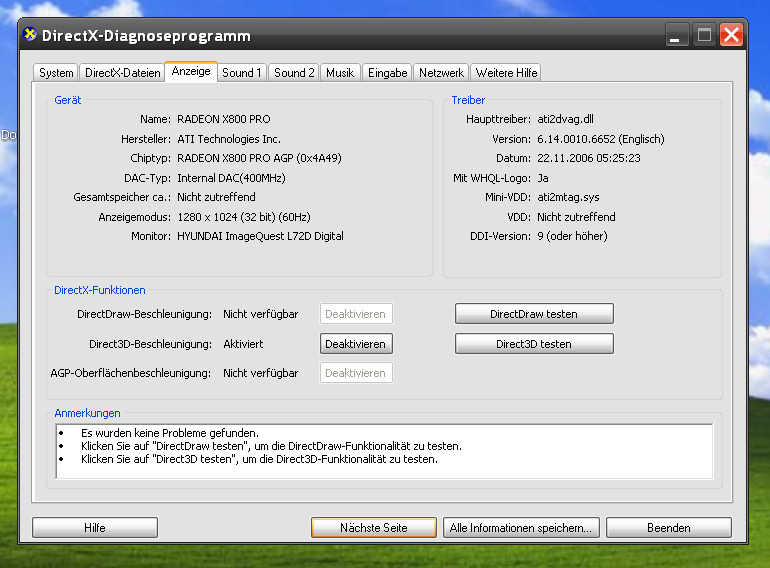Minimize the DirectX-Diagnoseprogramm window
This screenshot has height=568, width=770.
[677, 35]
